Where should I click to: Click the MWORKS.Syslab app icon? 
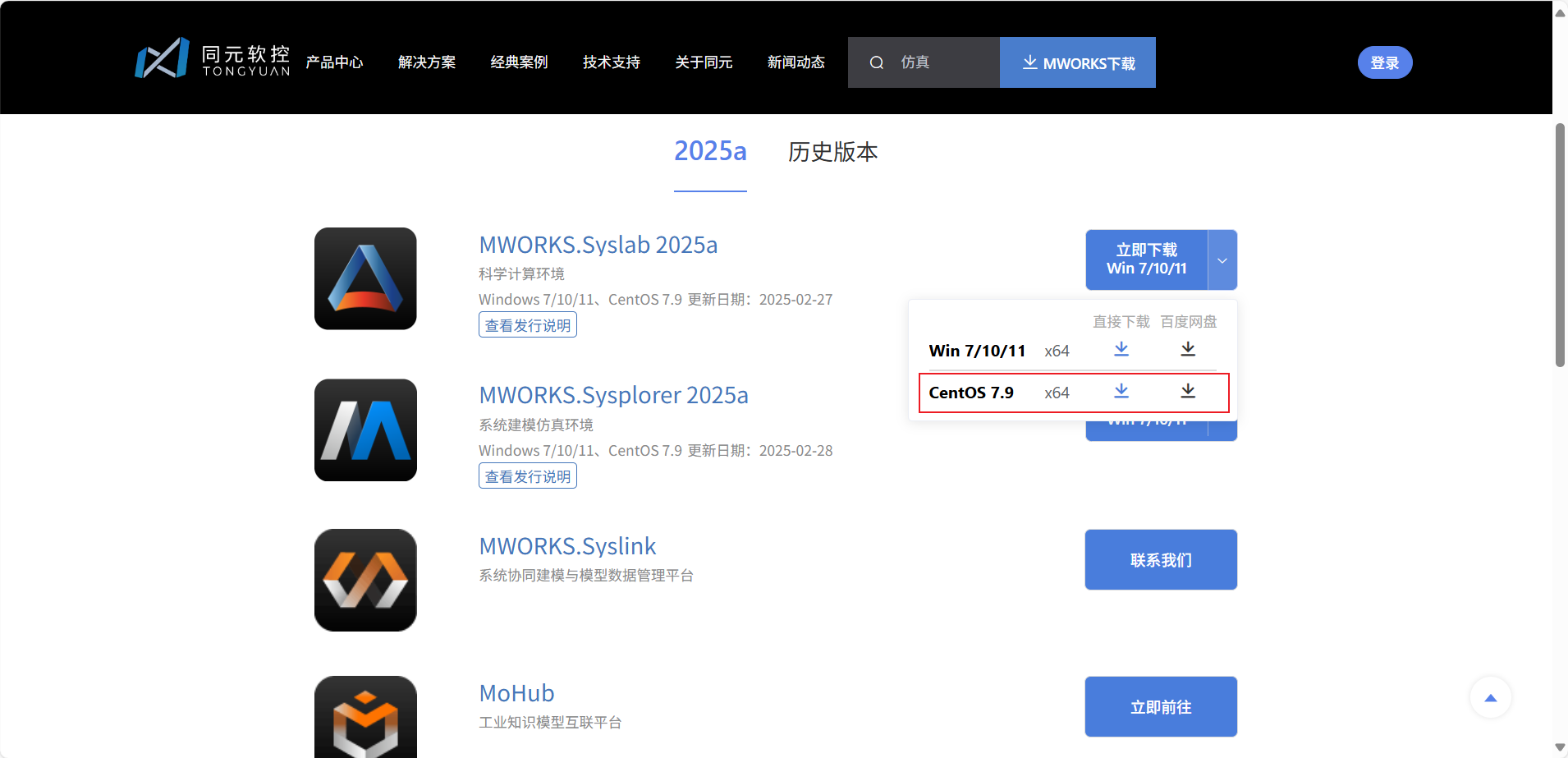tap(365, 278)
